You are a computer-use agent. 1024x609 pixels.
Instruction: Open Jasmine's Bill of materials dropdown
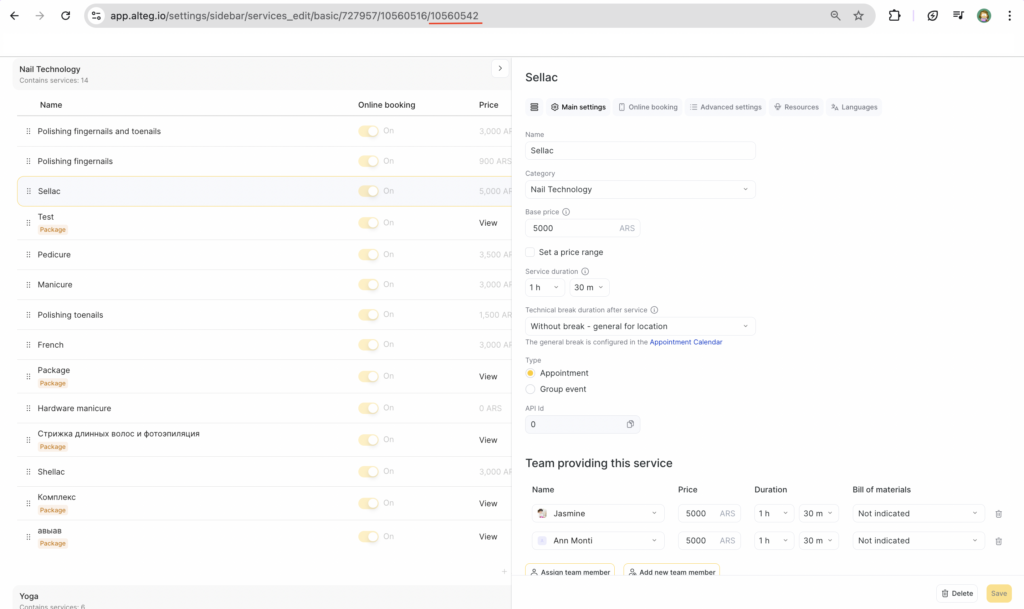[x=918, y=514]
